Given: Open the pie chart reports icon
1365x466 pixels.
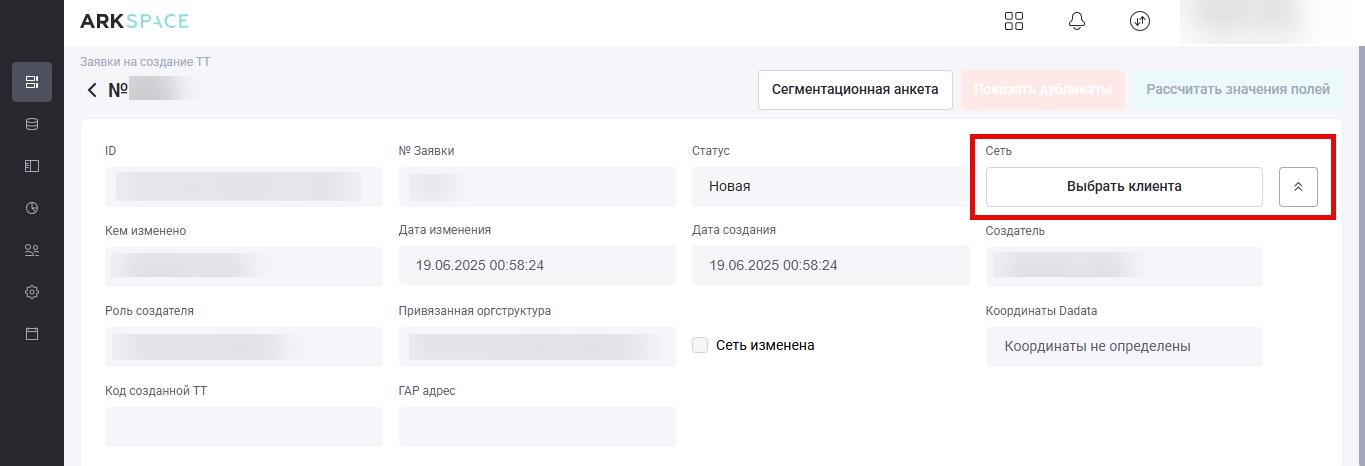Looking at the screenshot, I should point(32,208).
